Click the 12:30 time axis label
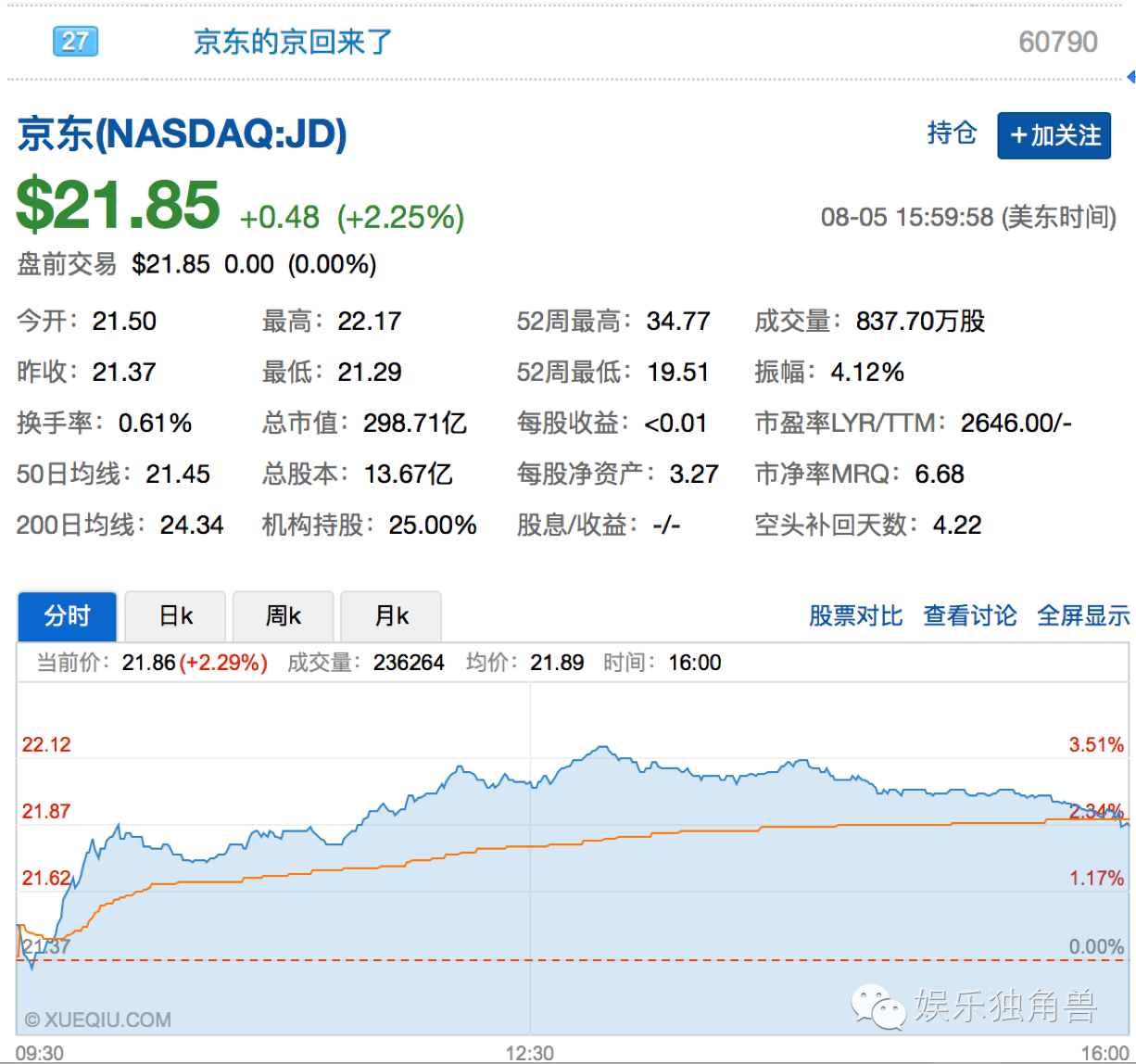The width and height of the screenshot is (1136, 1064). (x=530, y=1053)
